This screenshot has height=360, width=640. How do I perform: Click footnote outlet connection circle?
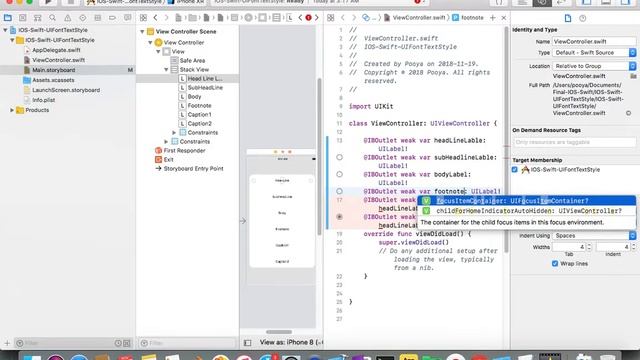(x=340, y=191)
